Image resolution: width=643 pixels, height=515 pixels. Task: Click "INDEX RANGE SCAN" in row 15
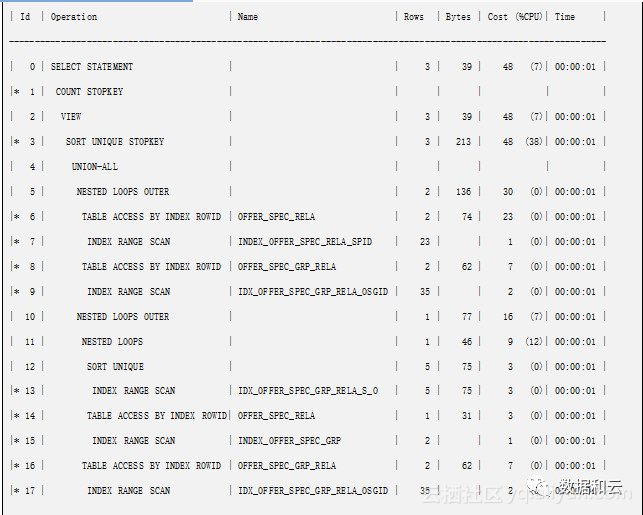point(134,440)
